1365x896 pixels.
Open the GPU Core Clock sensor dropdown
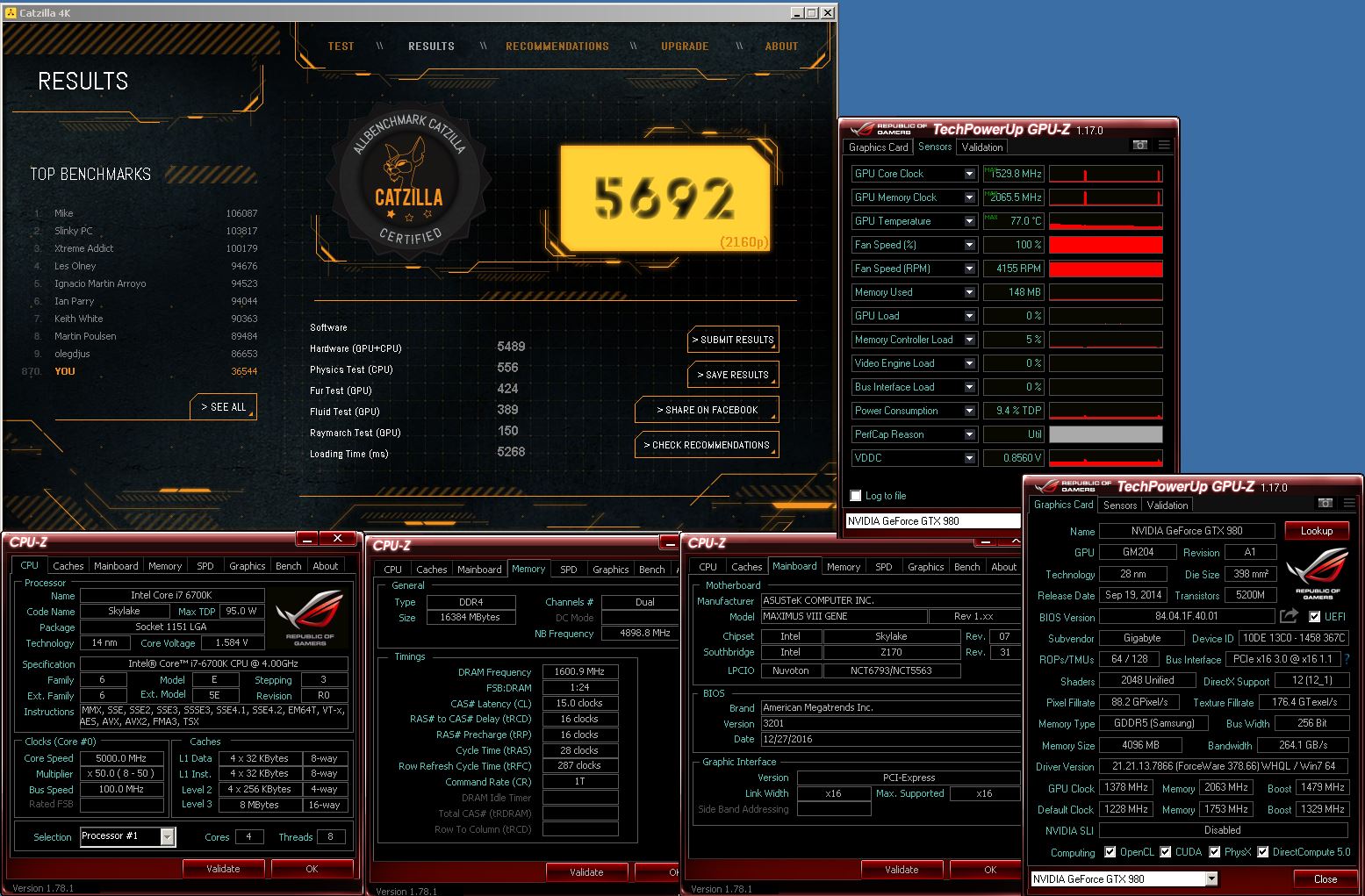point(970,174)
